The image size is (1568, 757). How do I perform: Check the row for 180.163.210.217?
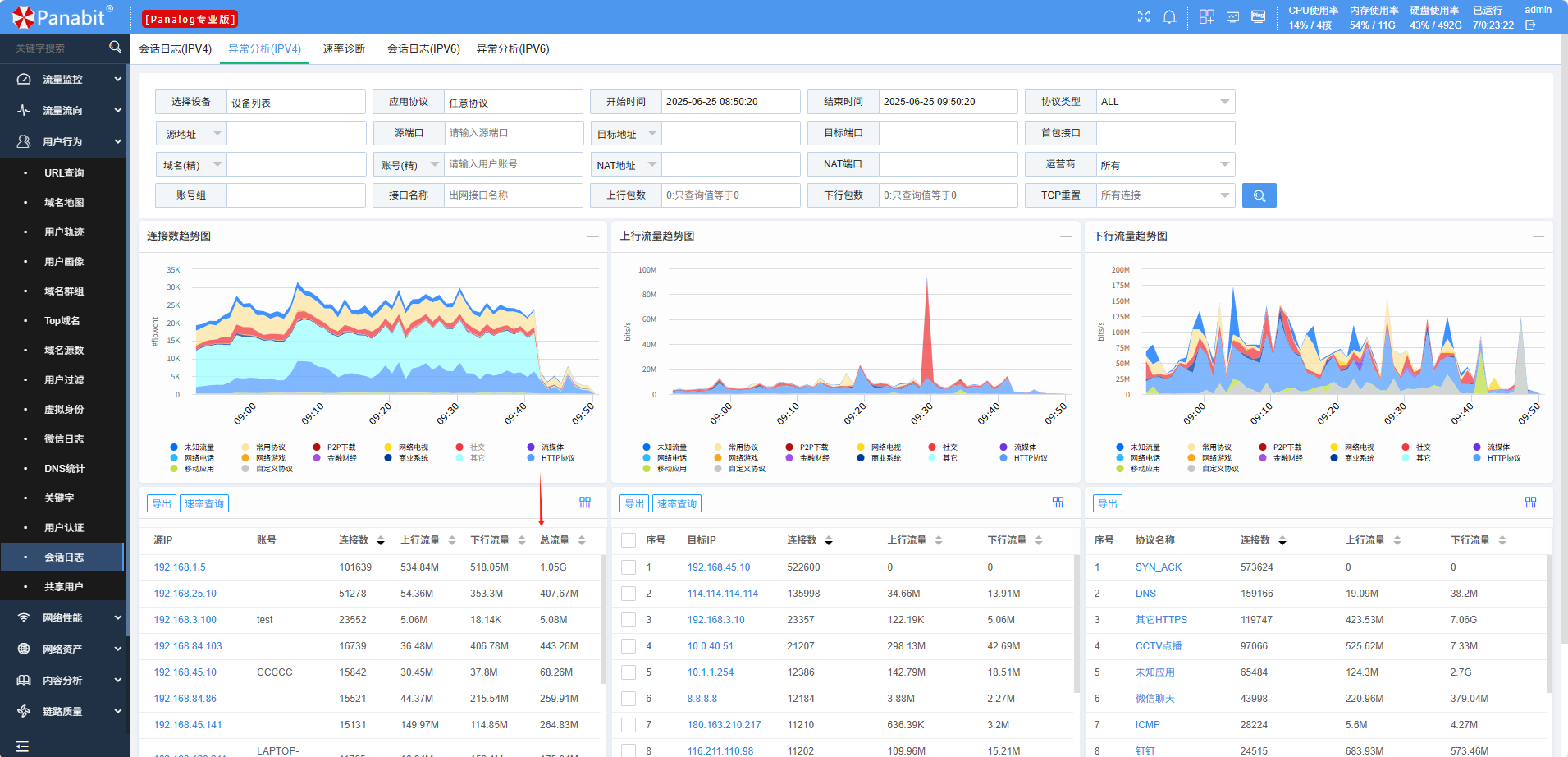[x=629, y=725]
